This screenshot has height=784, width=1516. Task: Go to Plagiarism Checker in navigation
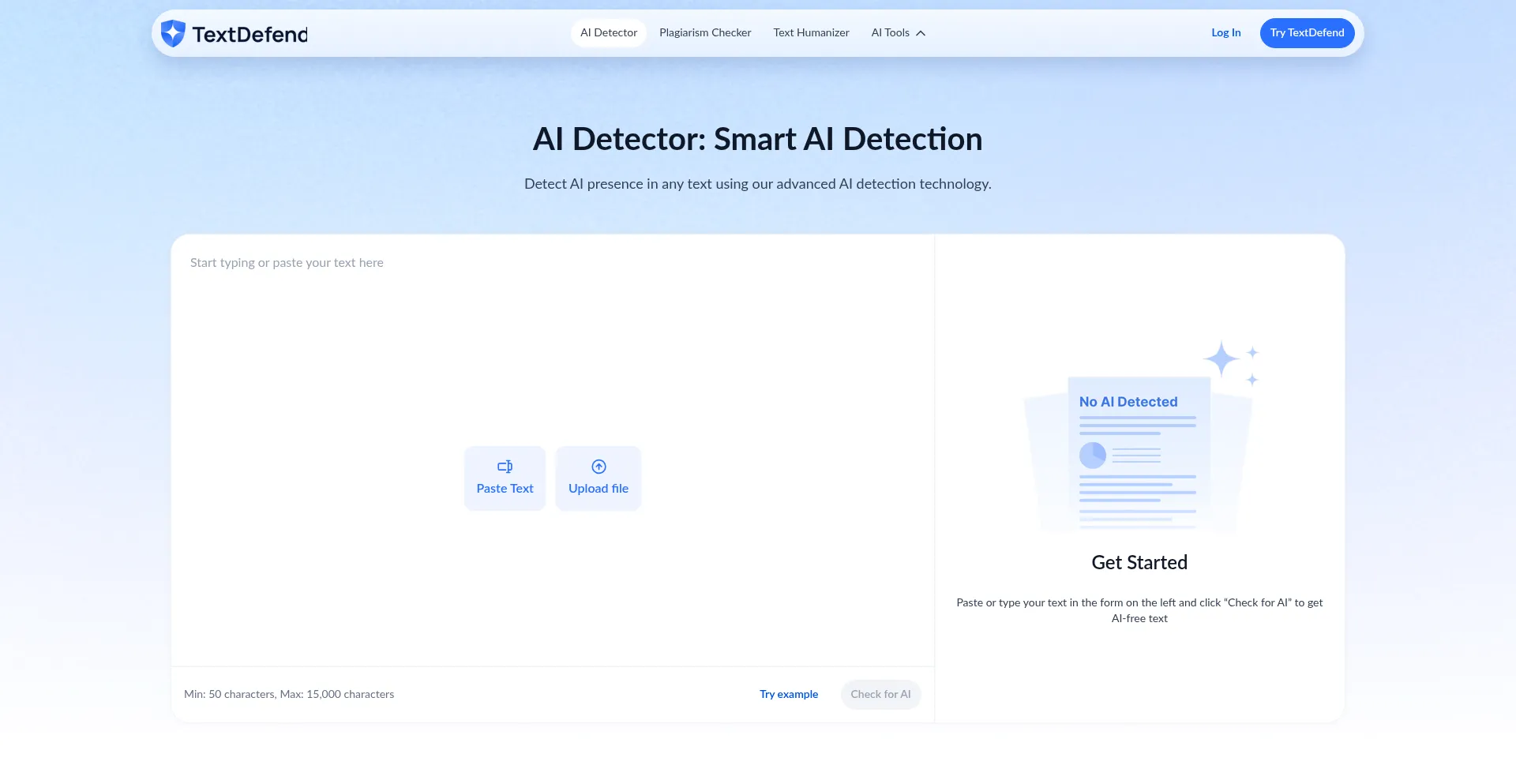(705, 33)
